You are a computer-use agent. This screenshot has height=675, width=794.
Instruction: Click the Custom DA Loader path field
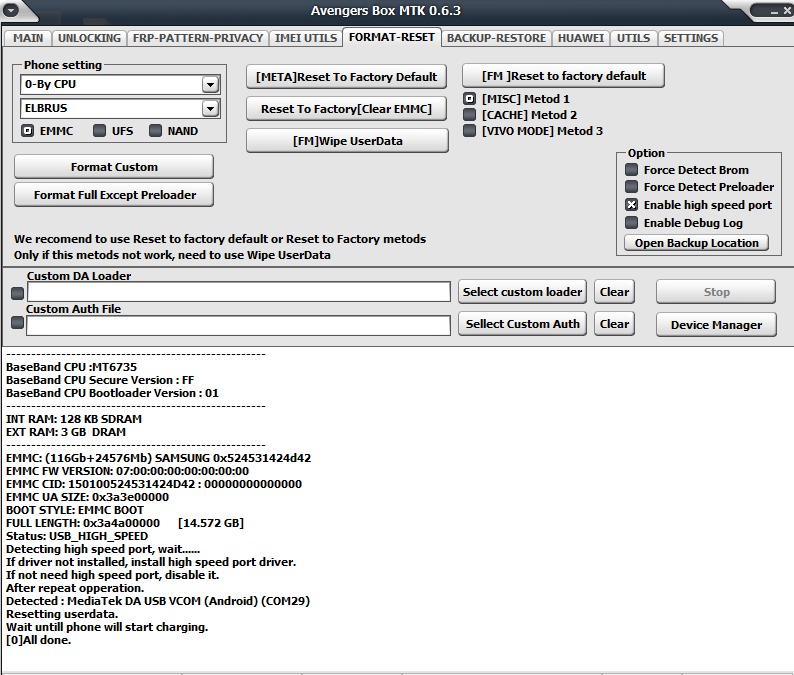(239, 292)
